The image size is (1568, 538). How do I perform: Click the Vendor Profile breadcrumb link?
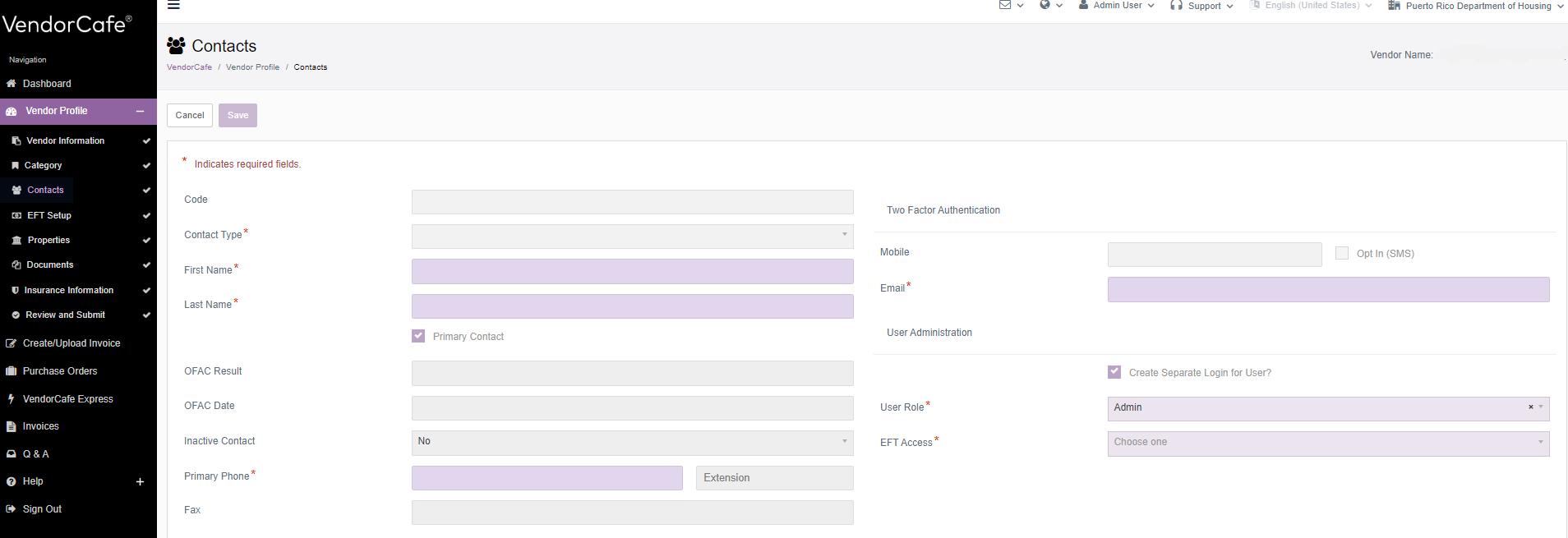[252, 67]
